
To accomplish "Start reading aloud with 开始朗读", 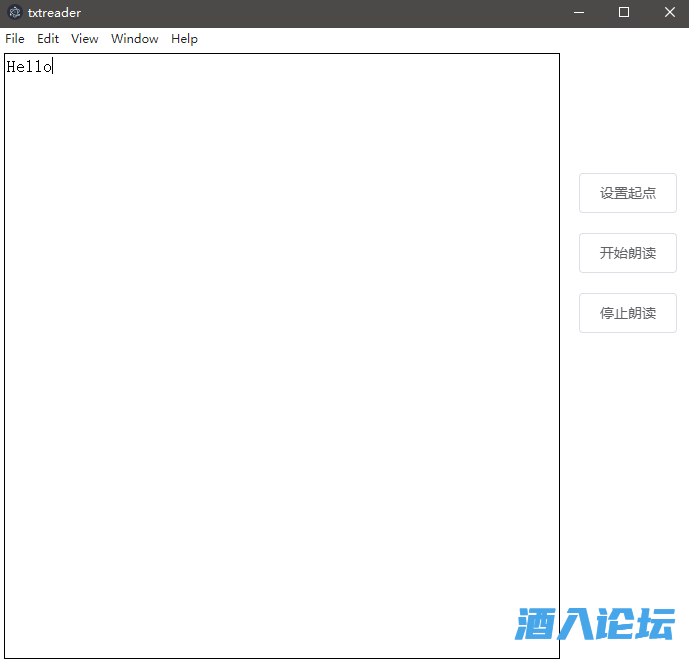I will (x=628, y=253).
